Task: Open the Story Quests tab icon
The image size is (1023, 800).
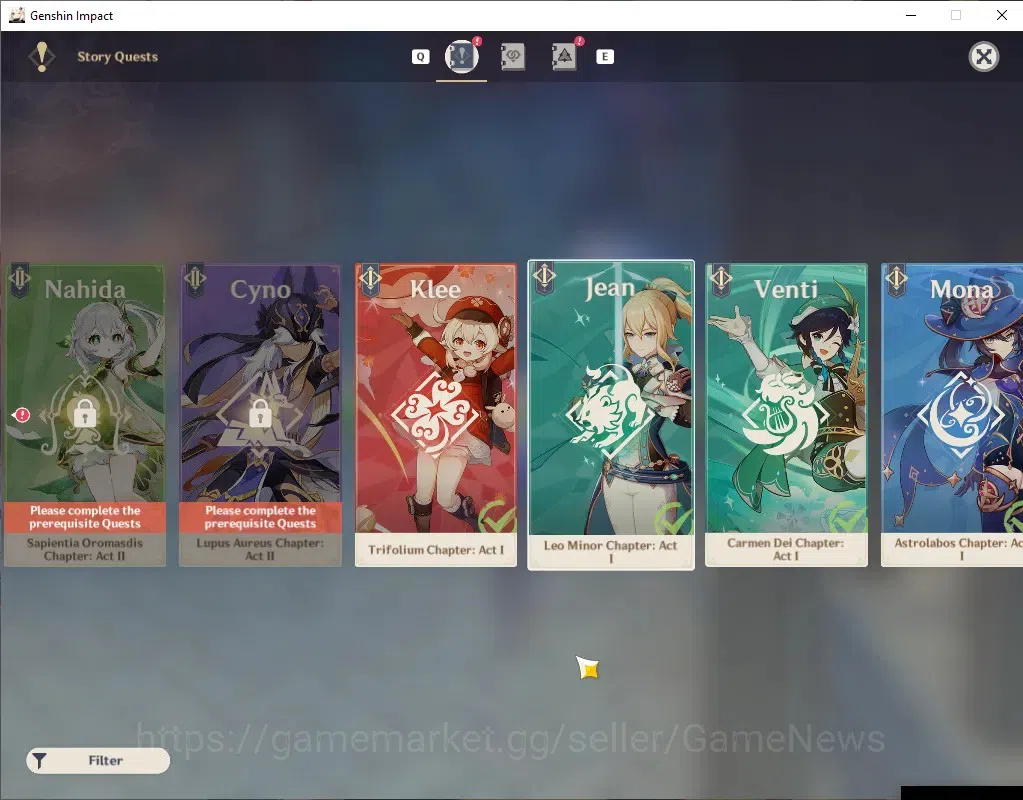Action: click(x=462, y=56)
